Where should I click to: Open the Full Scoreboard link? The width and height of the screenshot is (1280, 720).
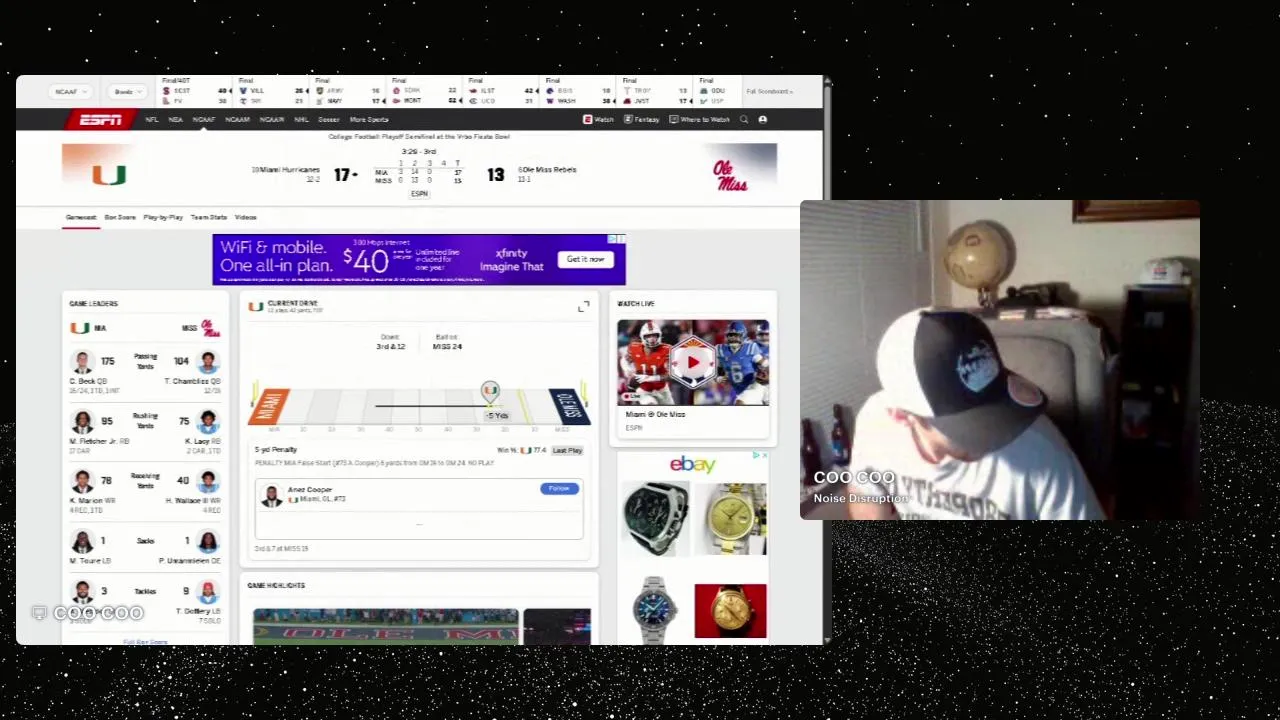click(770, 92)
